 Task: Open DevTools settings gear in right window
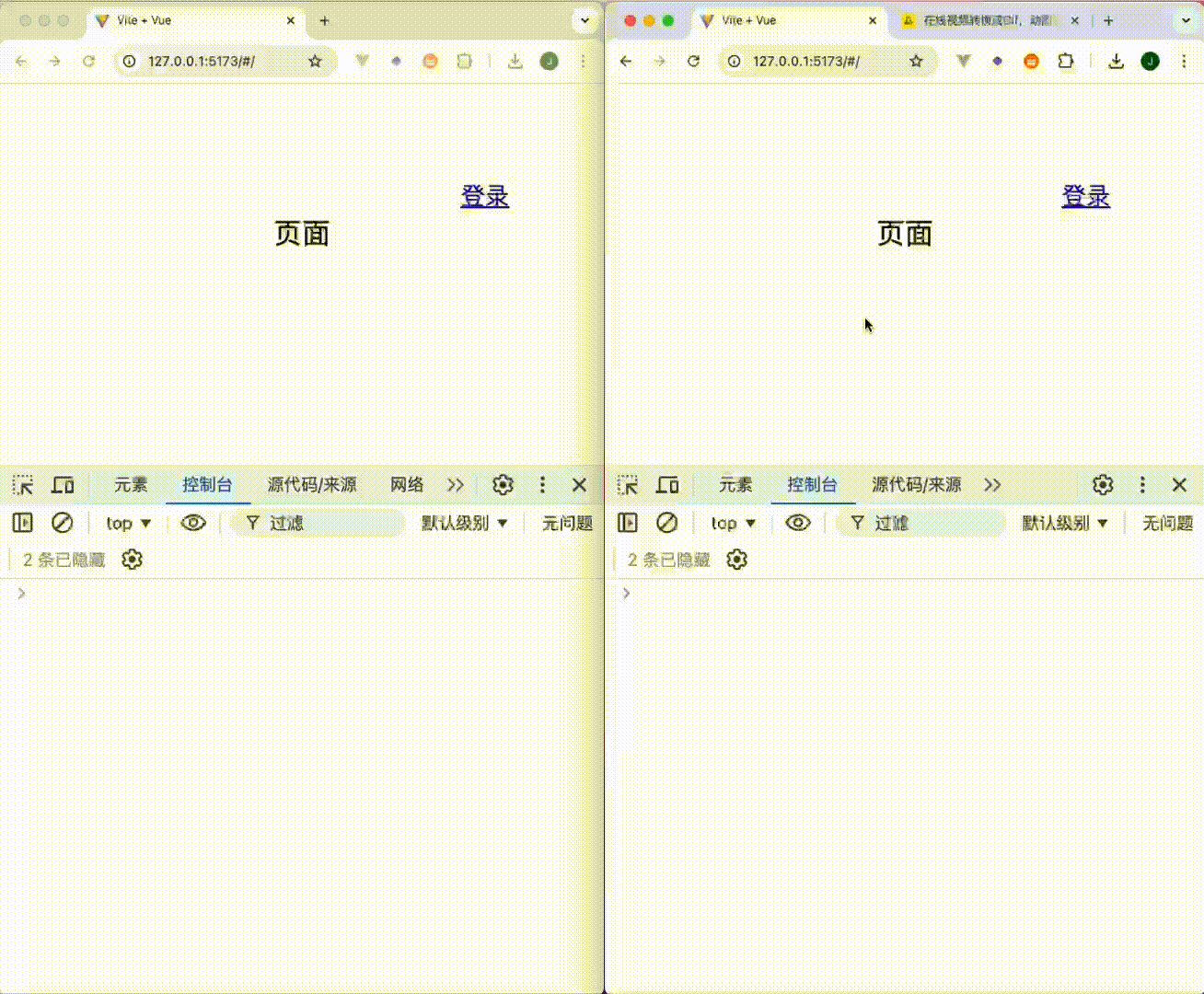(x=1103, y=485)
